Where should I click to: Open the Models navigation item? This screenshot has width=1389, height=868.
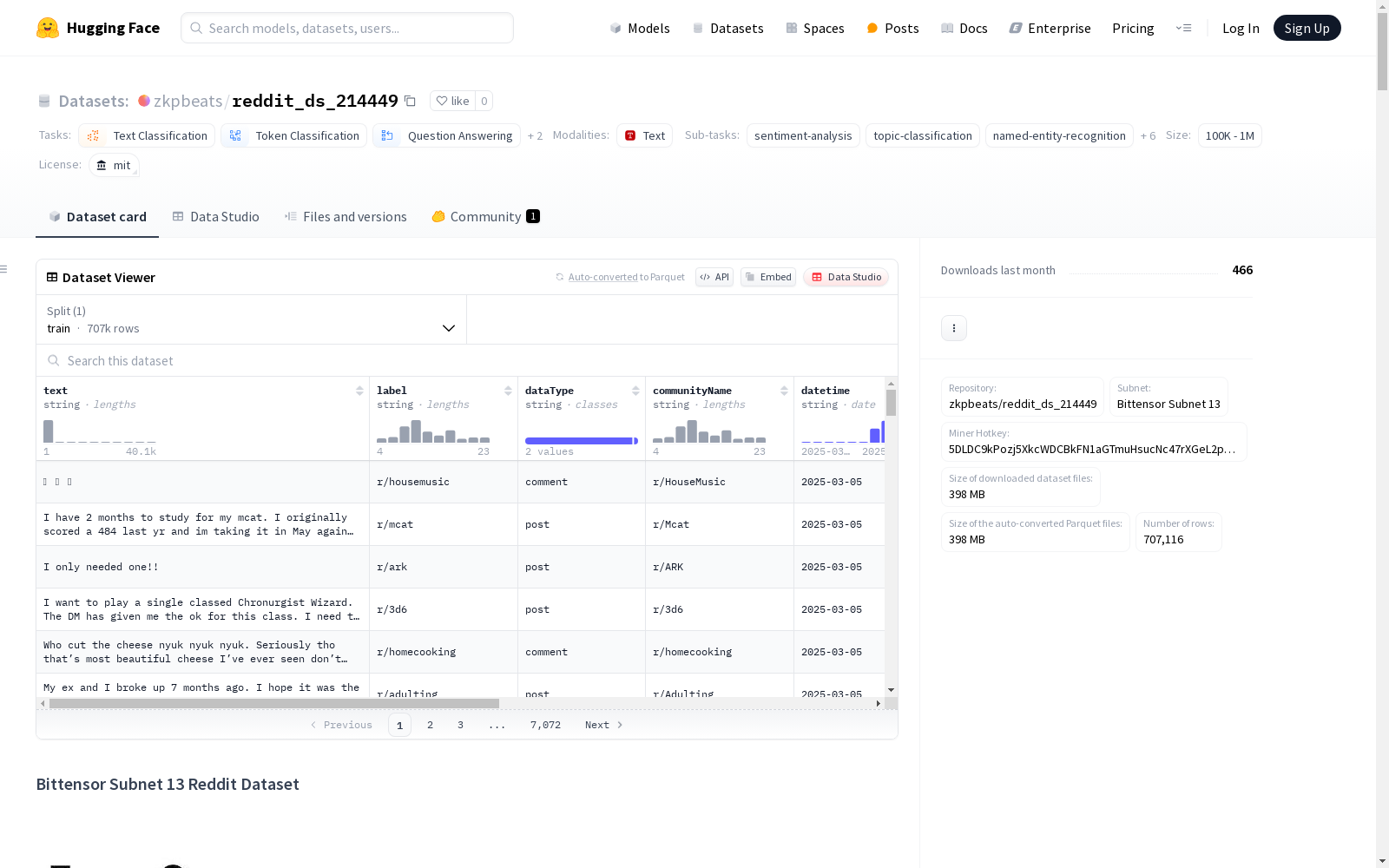640,28
